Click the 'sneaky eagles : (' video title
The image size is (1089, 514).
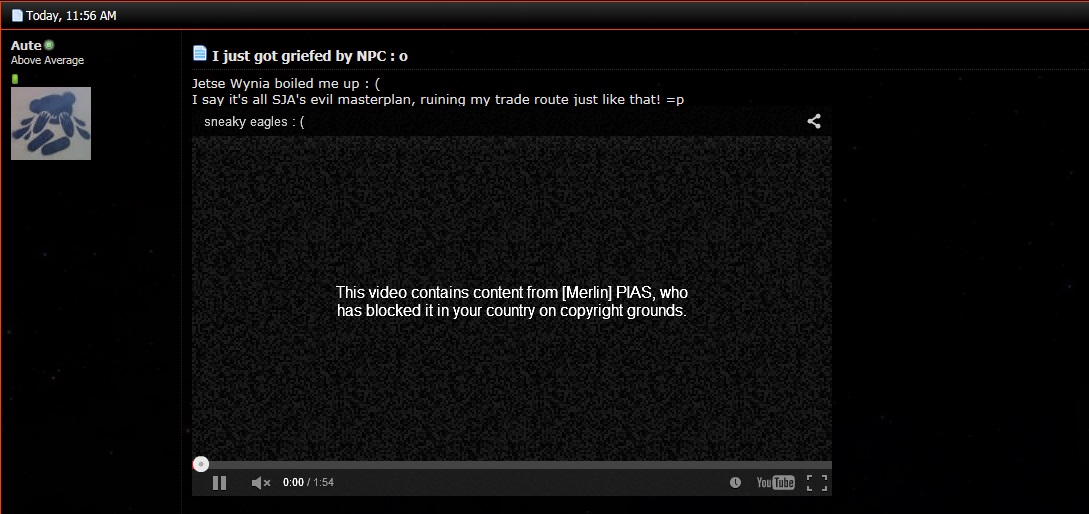coord(254,122)
